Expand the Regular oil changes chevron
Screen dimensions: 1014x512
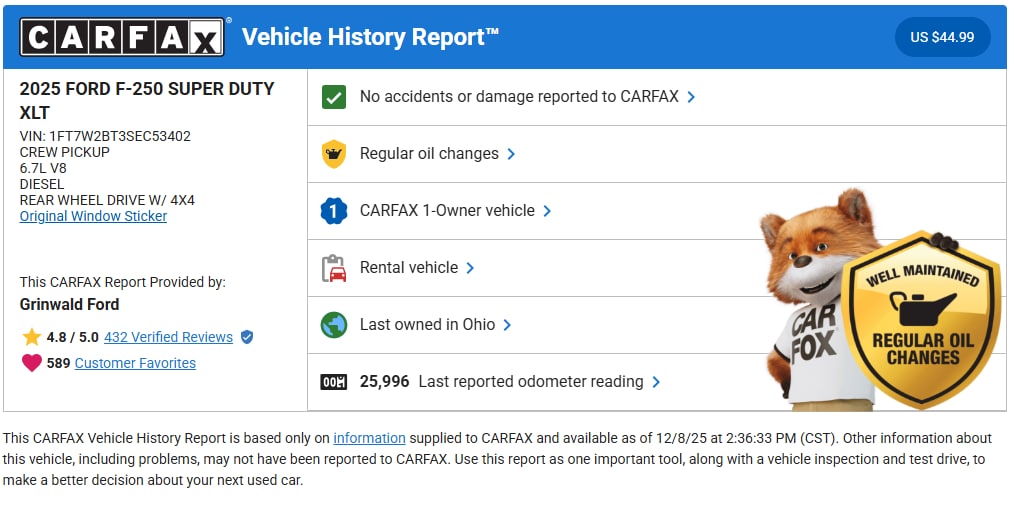coord(511,154)
